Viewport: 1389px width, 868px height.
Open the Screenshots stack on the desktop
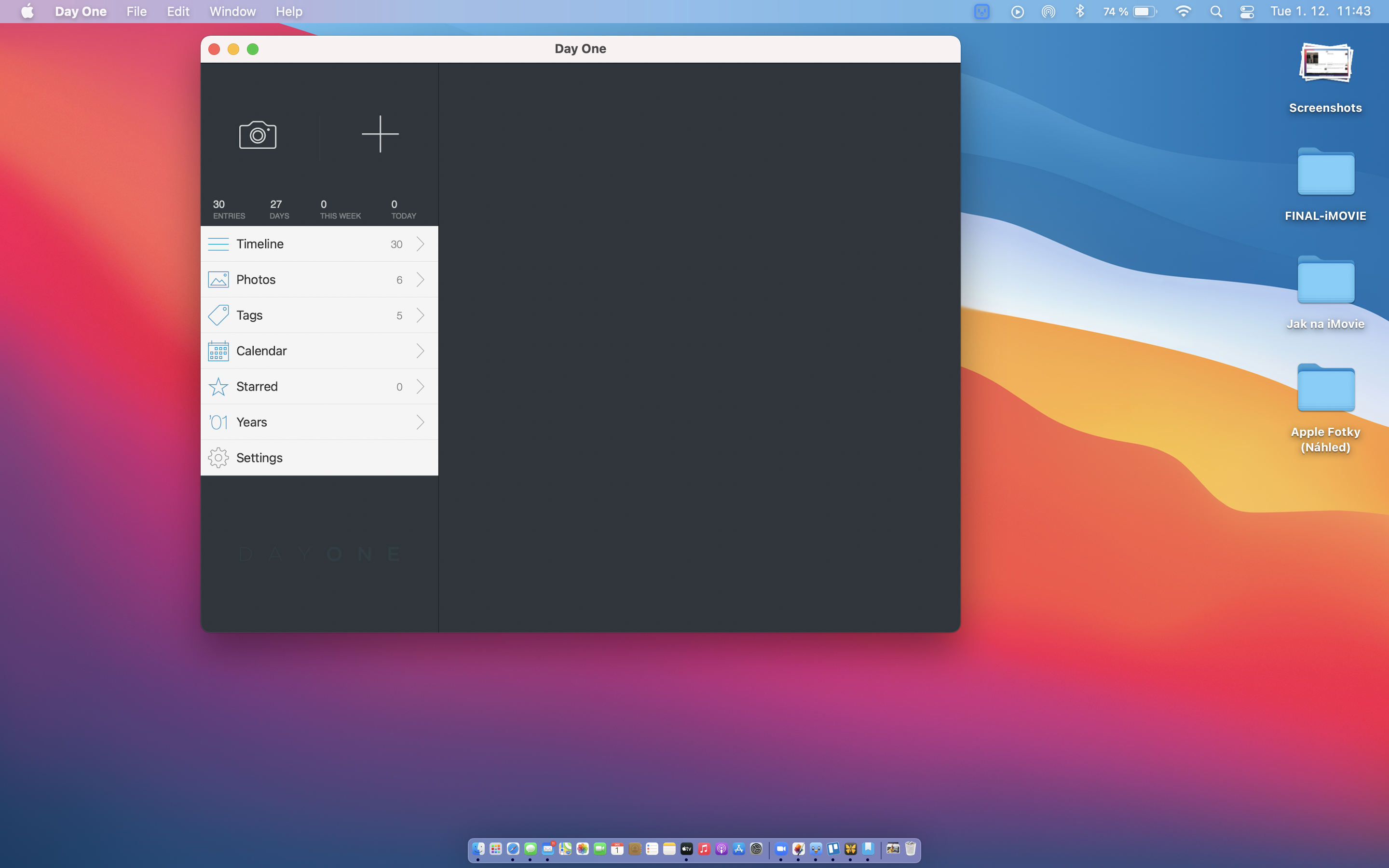tap(1325, 64)
